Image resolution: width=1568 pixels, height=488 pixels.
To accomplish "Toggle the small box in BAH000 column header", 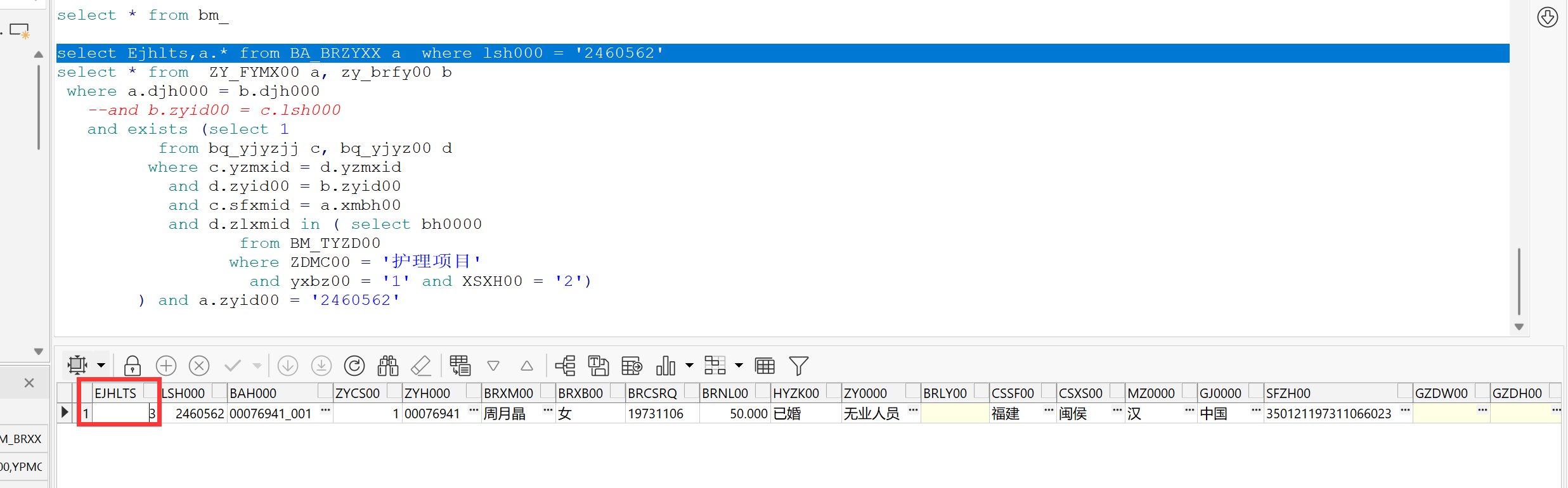I will click(x=325, y=390).
